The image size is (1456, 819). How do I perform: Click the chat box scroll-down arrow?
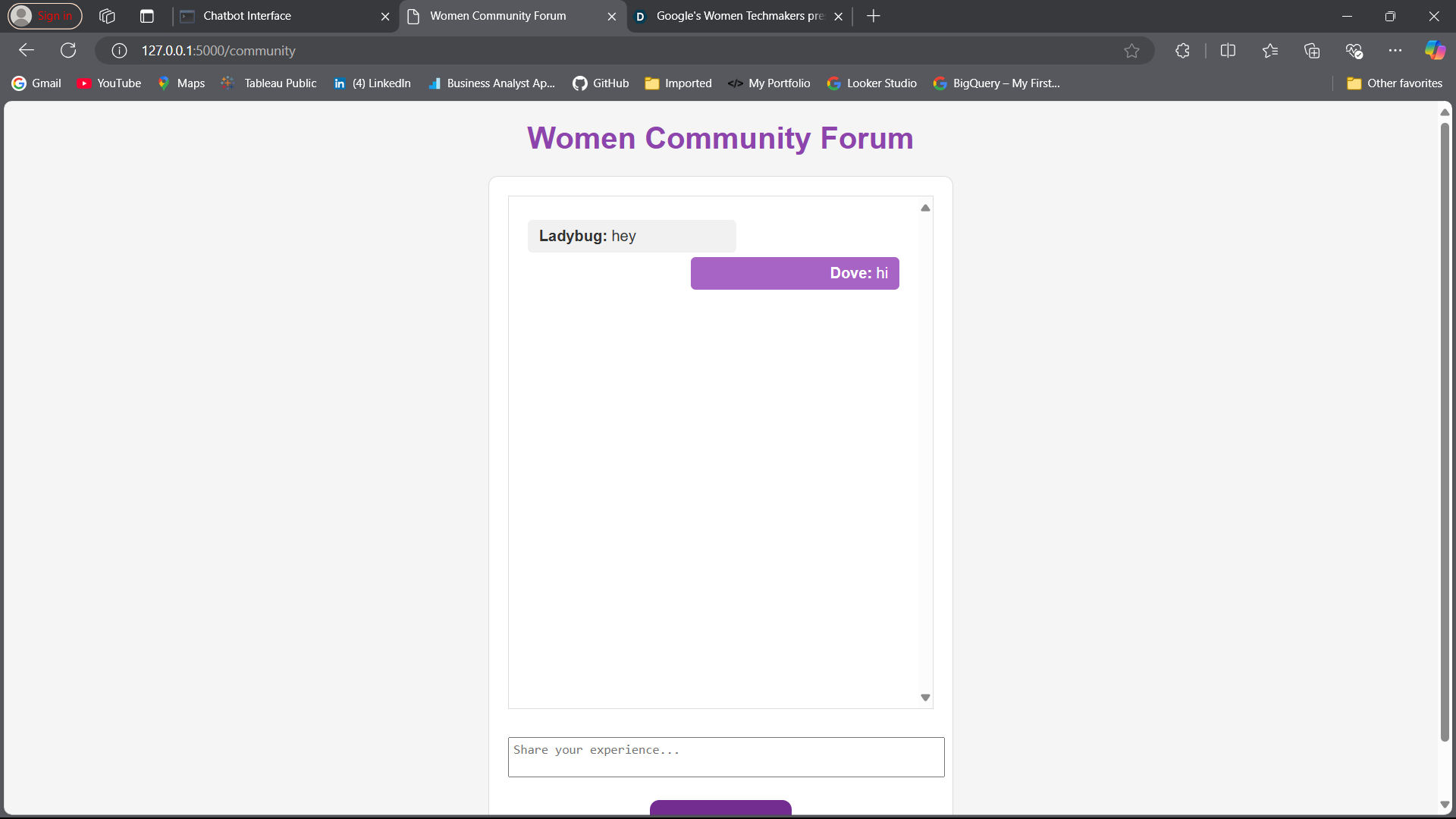pyautogui.click(x=925, y=698)
